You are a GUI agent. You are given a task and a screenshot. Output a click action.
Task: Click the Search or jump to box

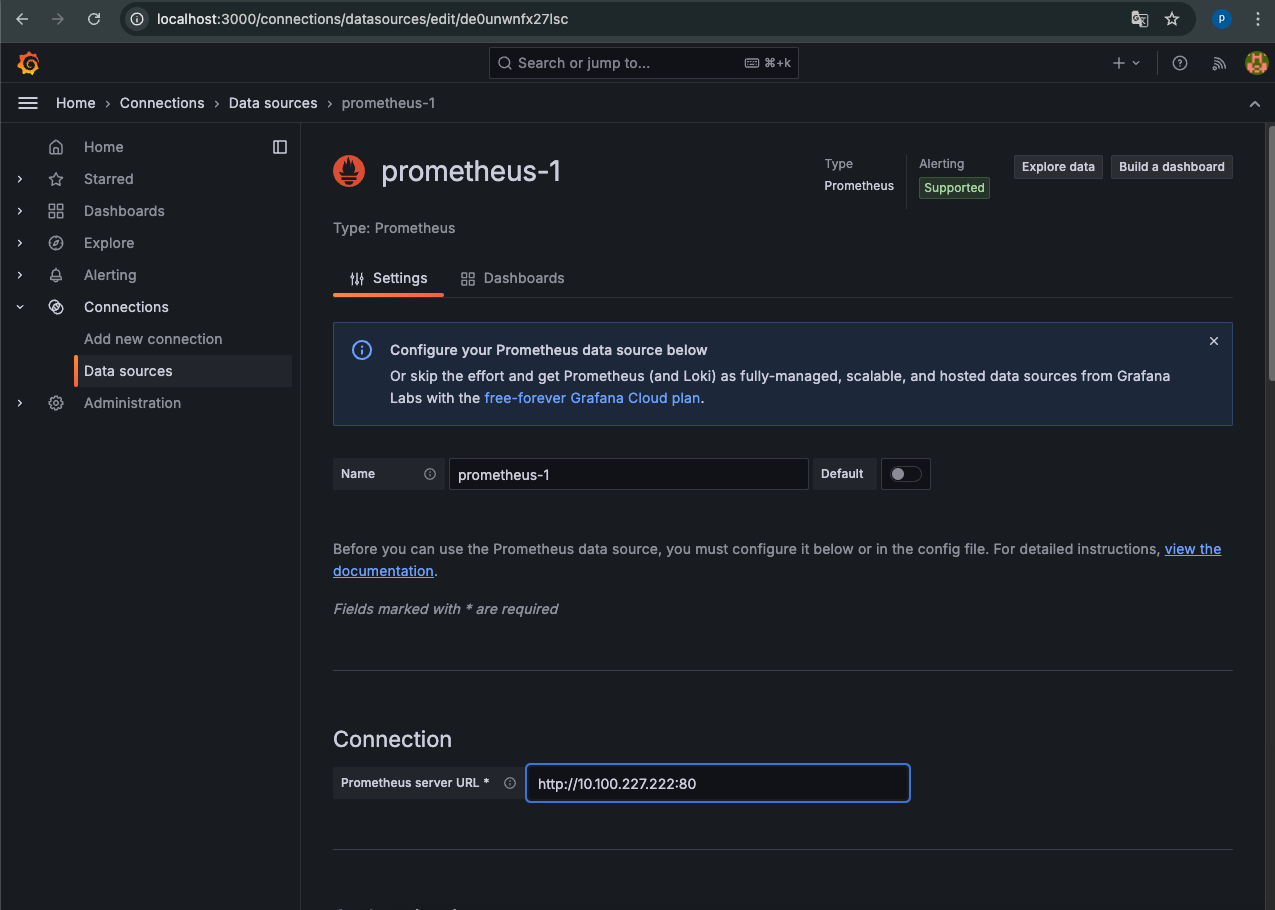pyautogui.click(x=644, y=63)
